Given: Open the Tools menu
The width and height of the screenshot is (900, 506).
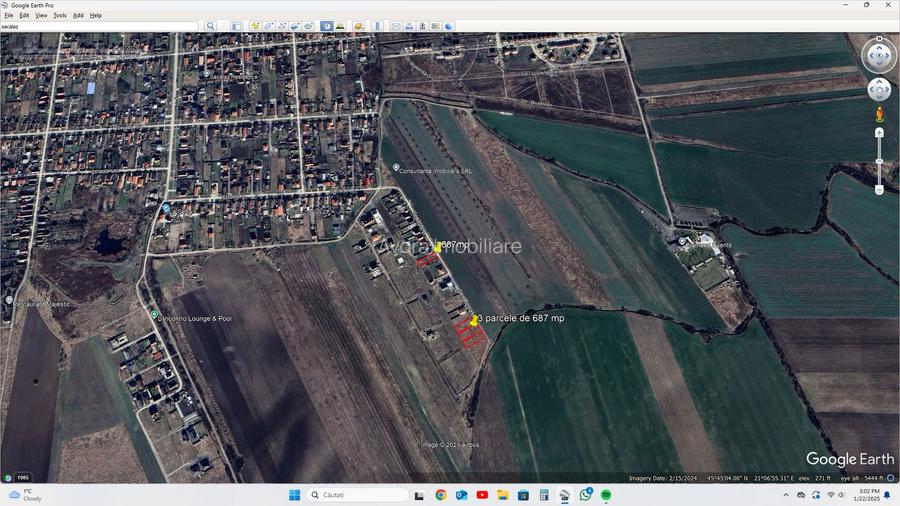Looking at the screenshot, I should pos(60,16).
